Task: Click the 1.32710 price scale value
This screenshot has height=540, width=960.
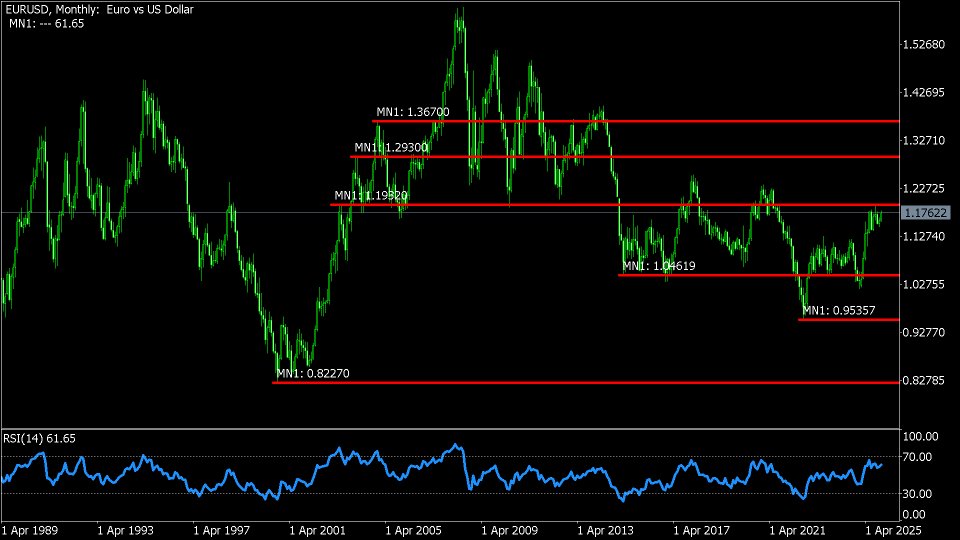Action: [924, 140]
